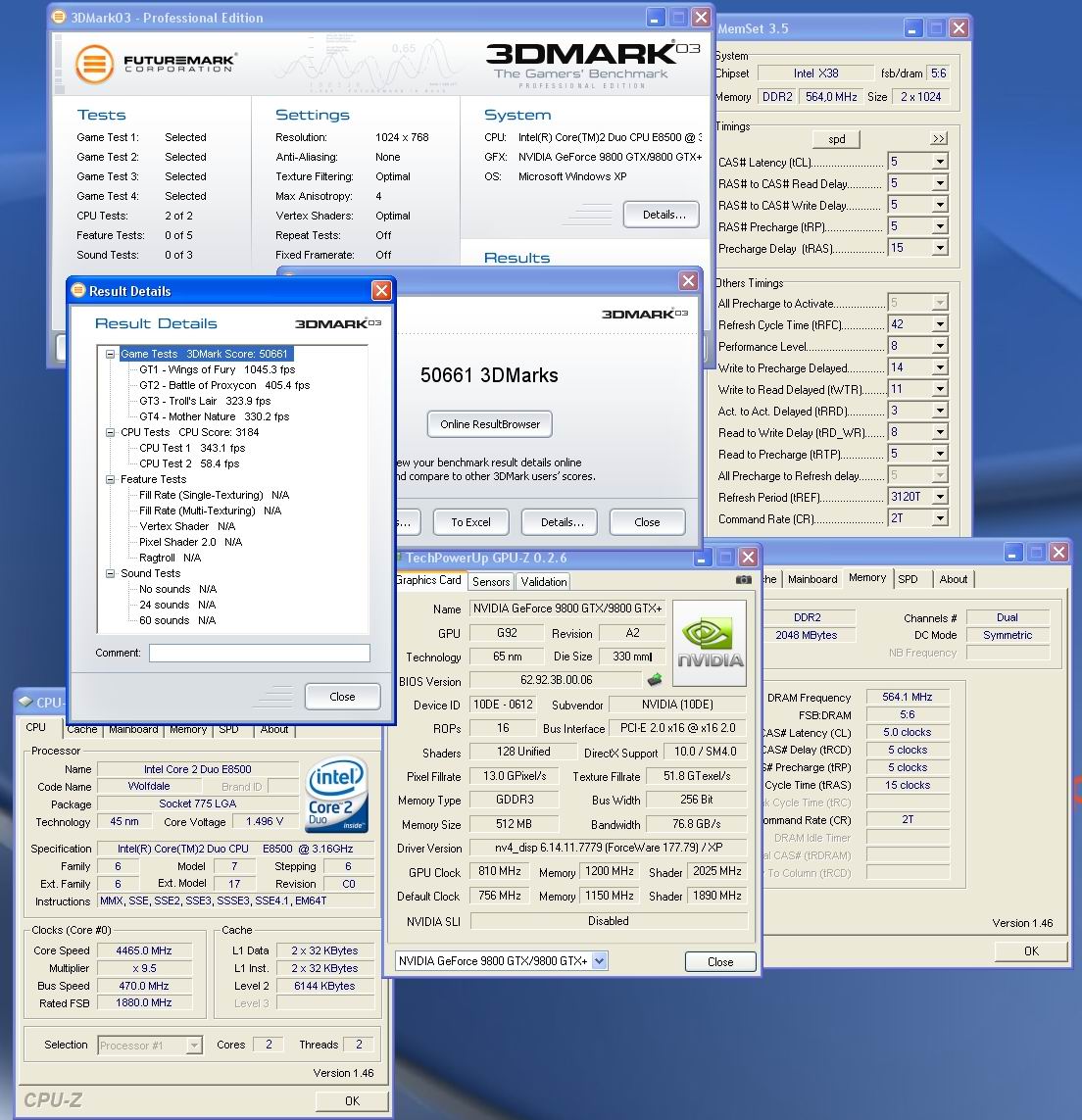
Task: Close the Result Details dialog with X
Action: click(381, 290)
